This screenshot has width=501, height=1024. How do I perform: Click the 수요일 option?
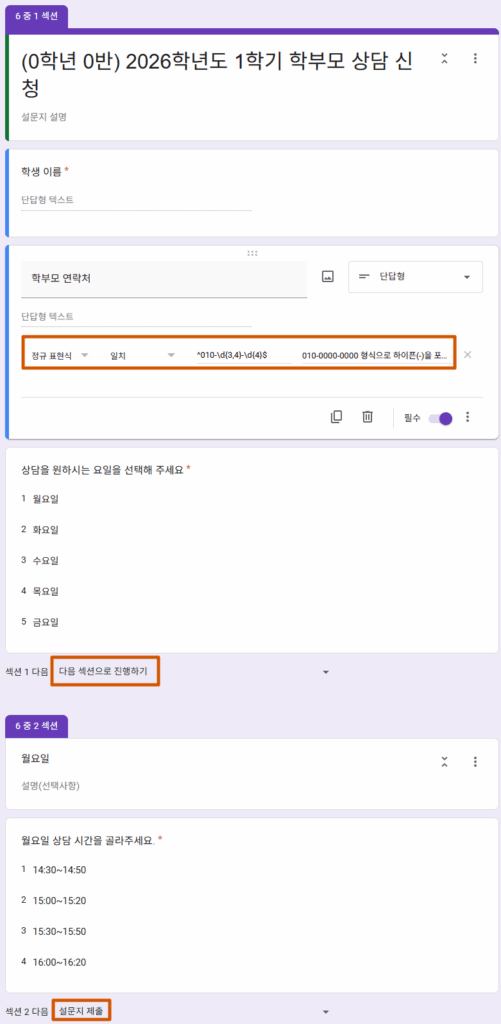46,560
